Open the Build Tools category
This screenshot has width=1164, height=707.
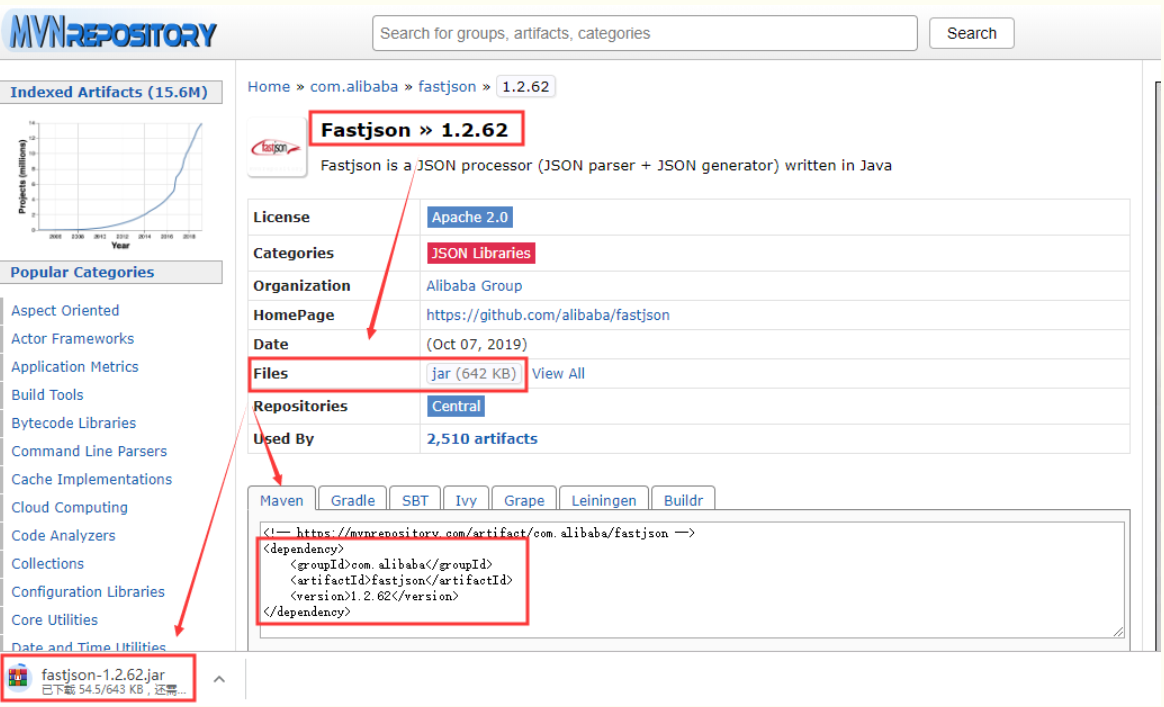pyautogui.click(x=48, y=395)
